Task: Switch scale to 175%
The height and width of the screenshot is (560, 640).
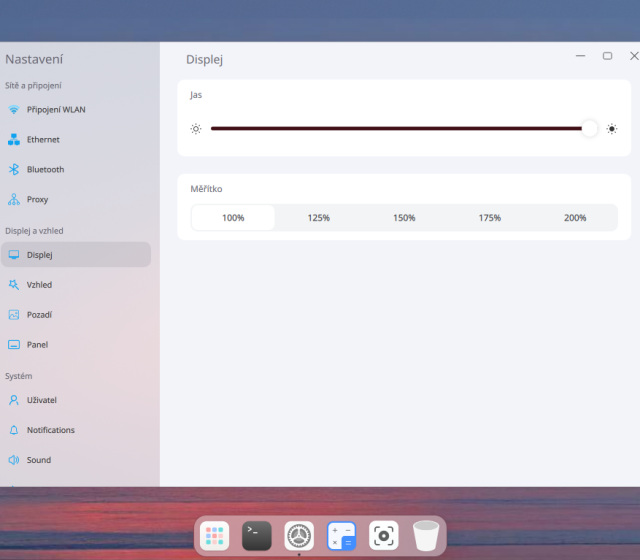Action: pos(490,218)
